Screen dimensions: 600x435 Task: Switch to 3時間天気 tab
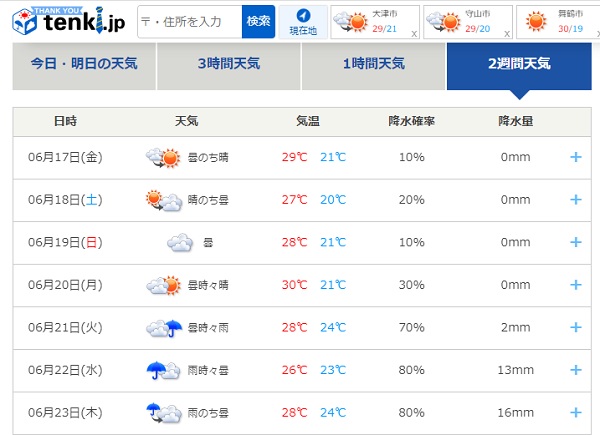pos(229,64)
